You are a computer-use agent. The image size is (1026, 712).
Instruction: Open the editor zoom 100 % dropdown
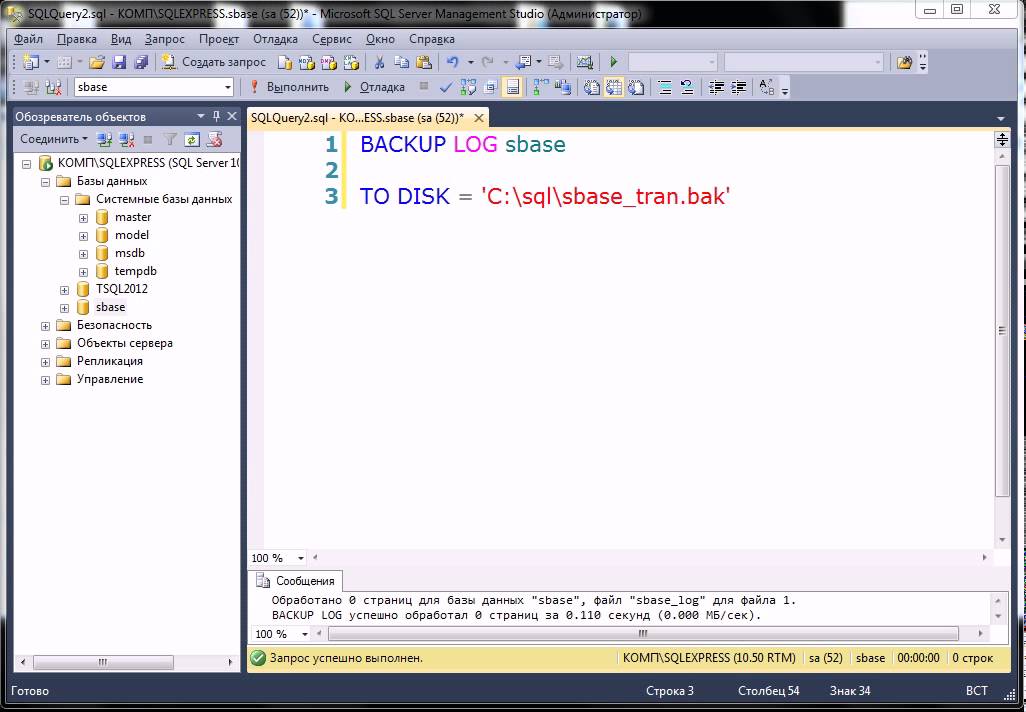[301, 558]
